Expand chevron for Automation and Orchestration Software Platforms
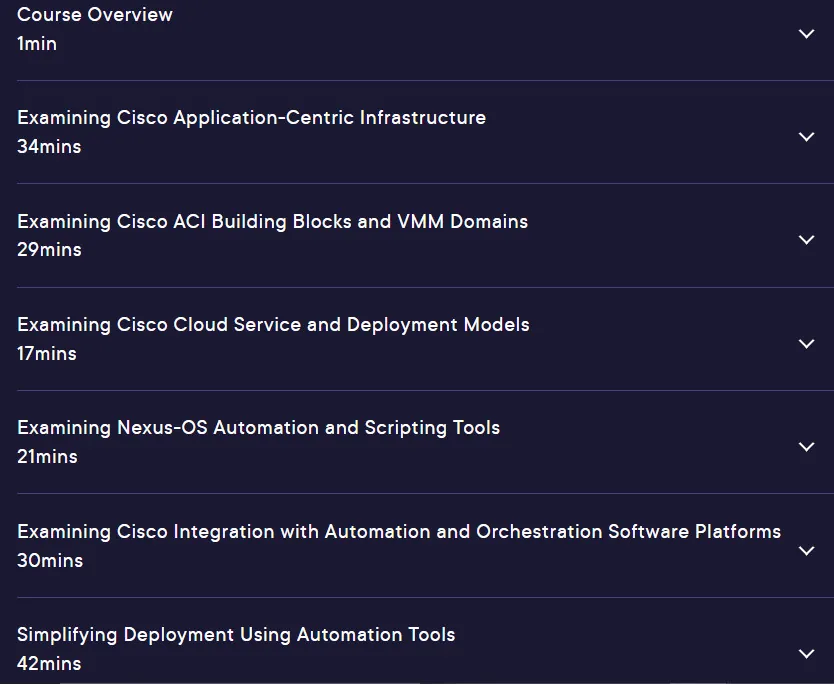834x684 pixels. (806, 550)
